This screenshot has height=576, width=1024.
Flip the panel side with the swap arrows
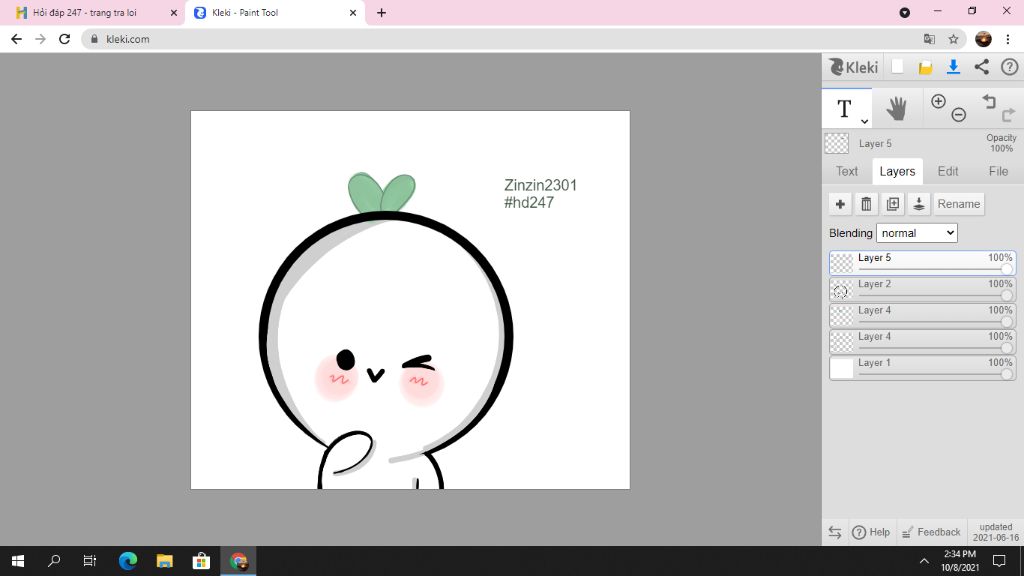coord(835,532)
